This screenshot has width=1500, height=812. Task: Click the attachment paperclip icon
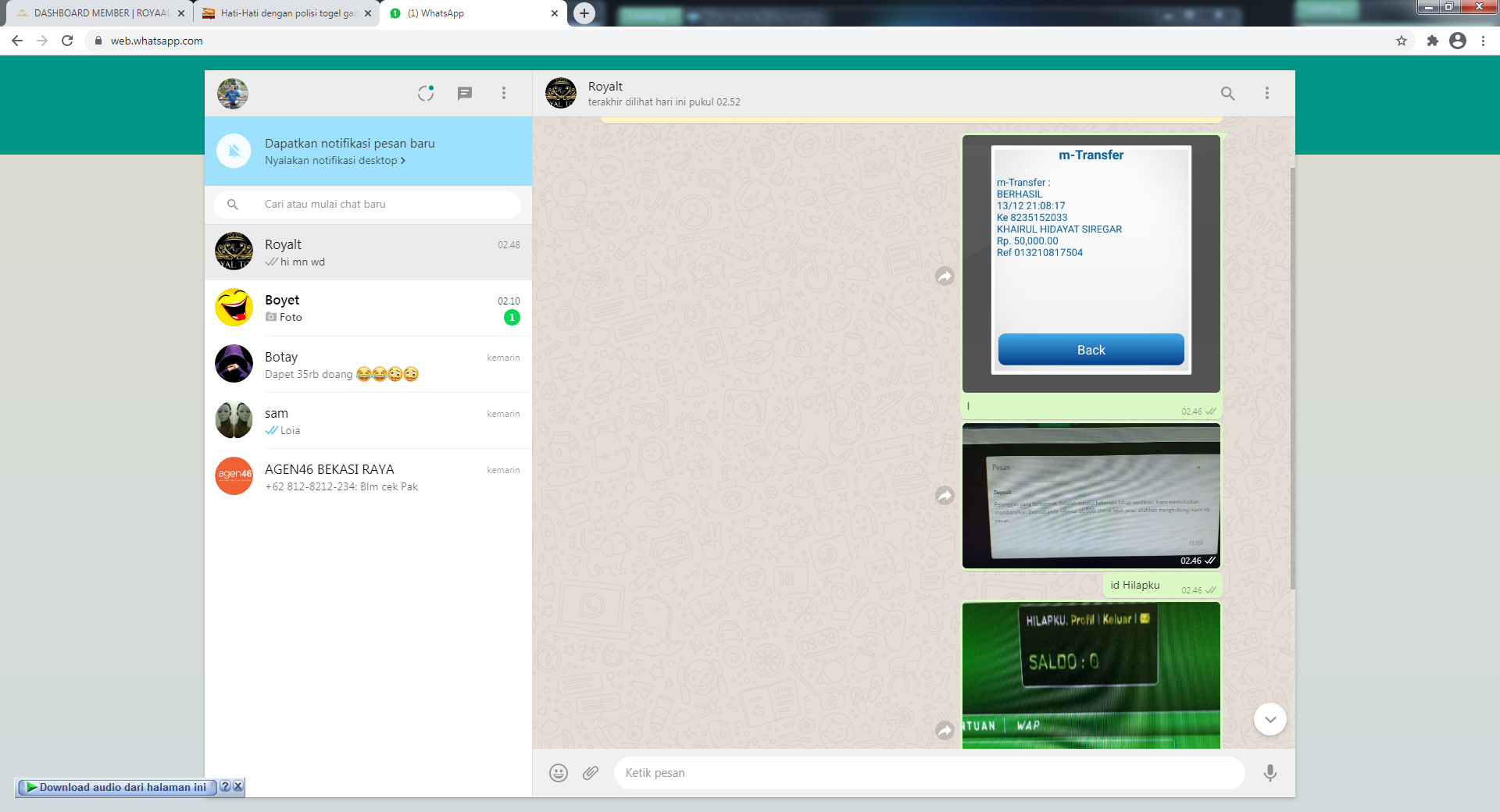click(591, 773)
